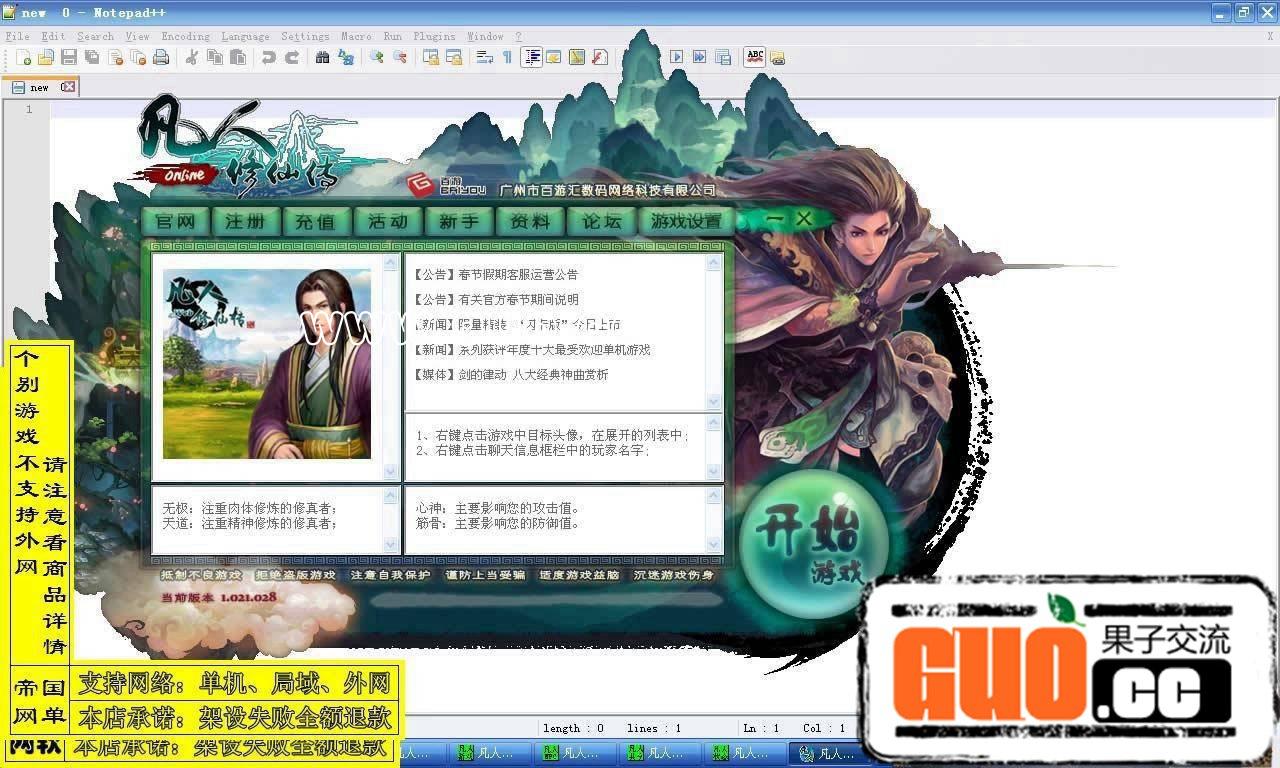Open the Edit menu
The image size is (1280, 768).
pyautogui.click(x=54, y=36)
